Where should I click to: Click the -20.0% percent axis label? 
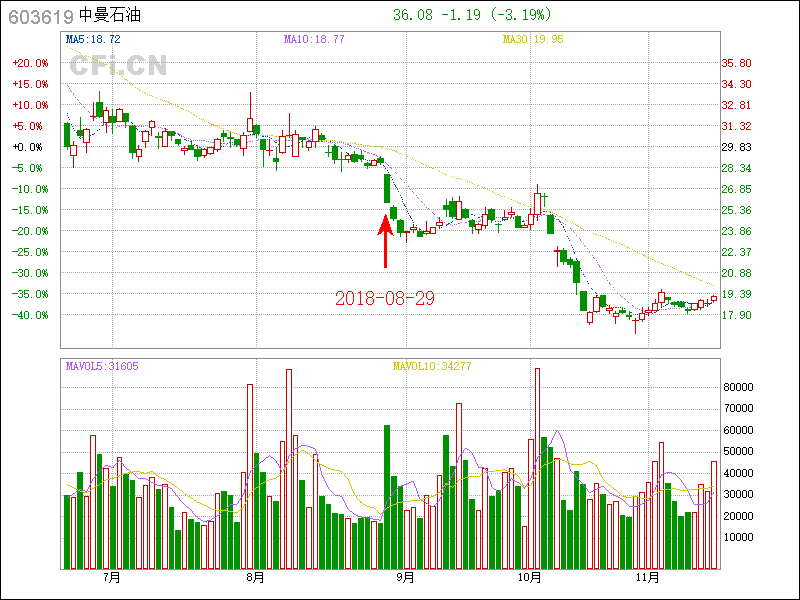click(31, 231)
